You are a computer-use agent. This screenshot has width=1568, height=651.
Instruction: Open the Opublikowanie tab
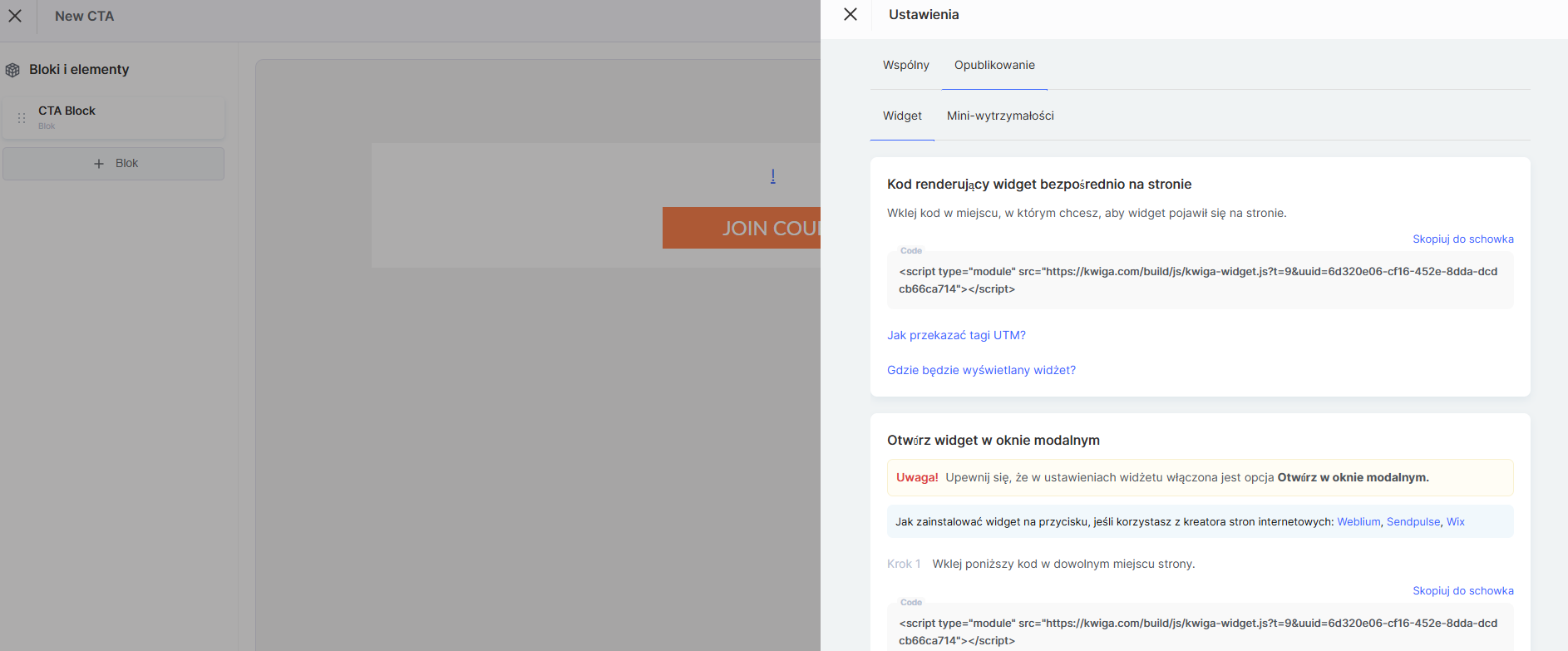[x=994, y=65]
